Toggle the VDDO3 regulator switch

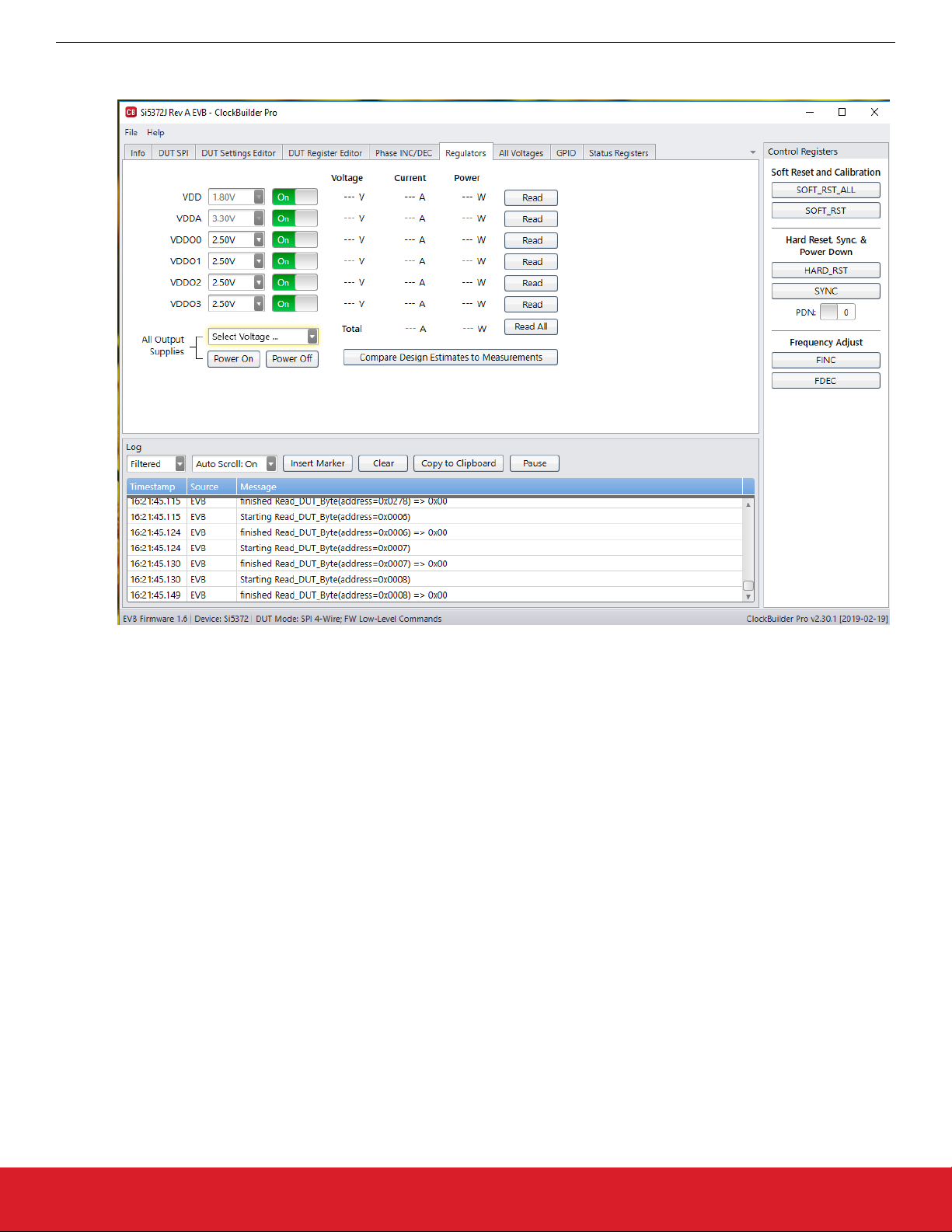[295, 304]
